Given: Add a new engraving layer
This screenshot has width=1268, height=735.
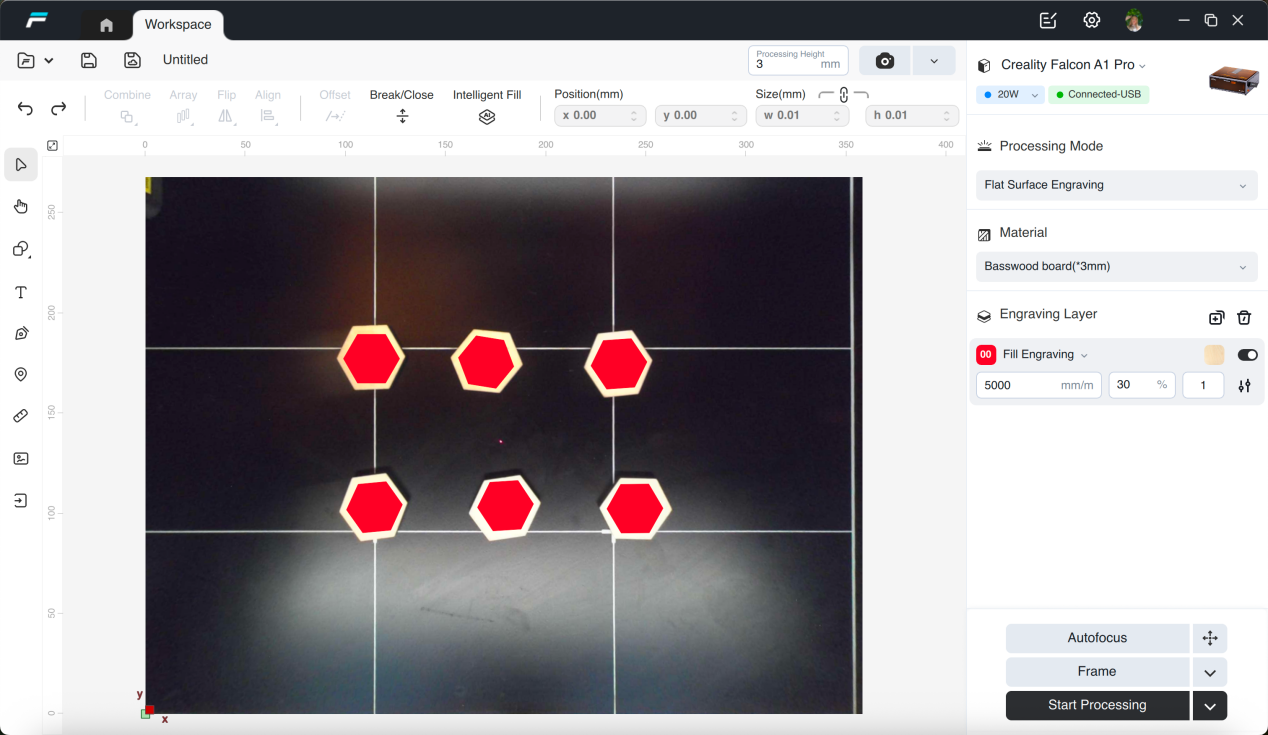Looking at the screenshot, I should 1216,318.
